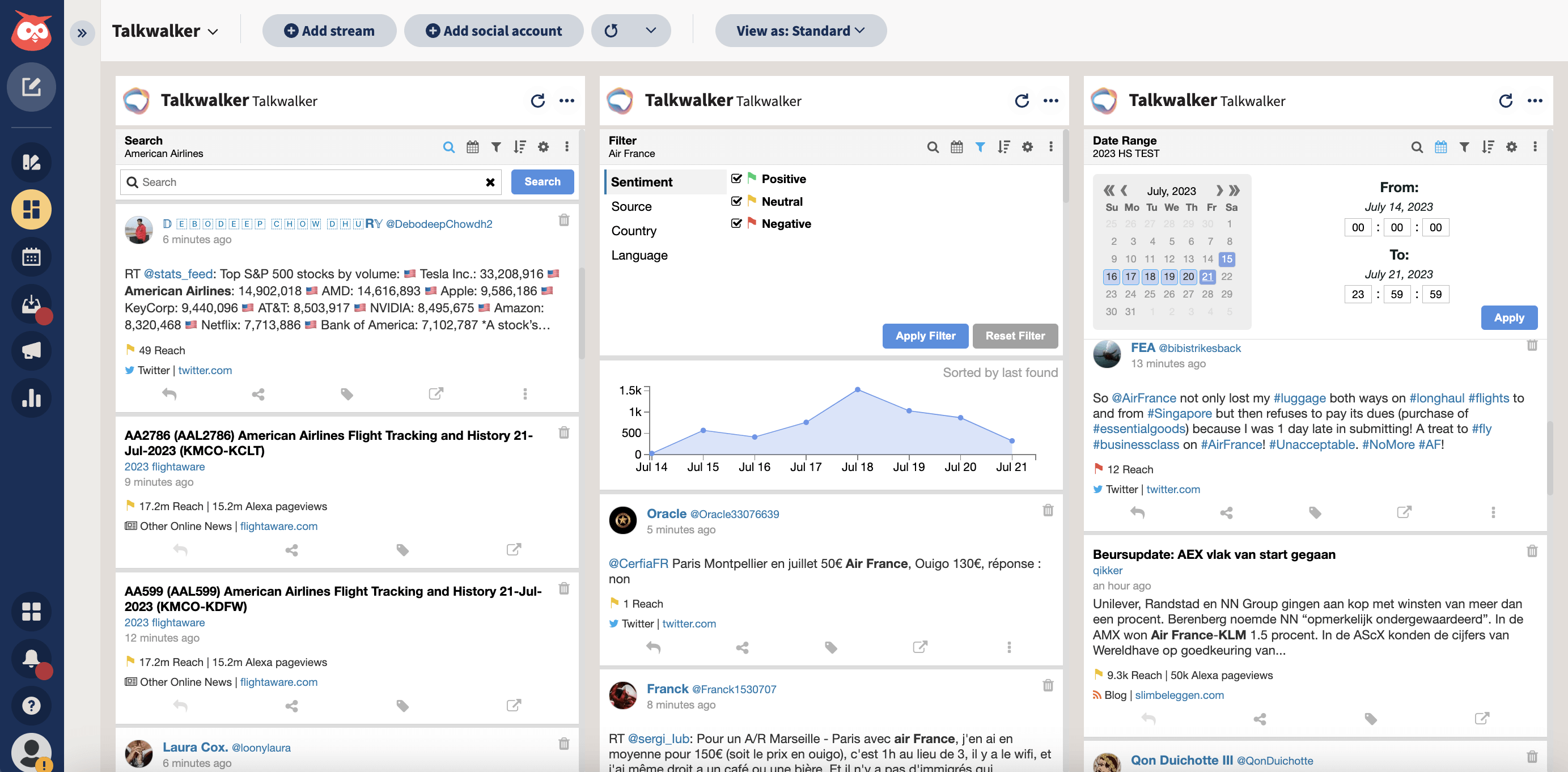
Task: Click the Jul 18 peak point on chart
Action: tap(857, 389)
